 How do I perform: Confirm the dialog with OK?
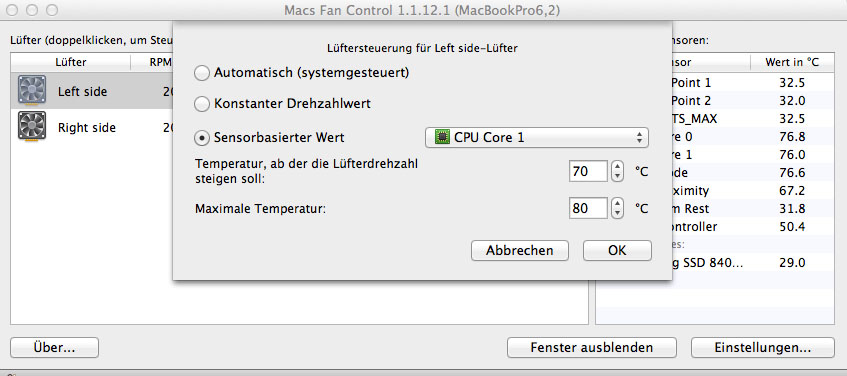pos(617,250)
